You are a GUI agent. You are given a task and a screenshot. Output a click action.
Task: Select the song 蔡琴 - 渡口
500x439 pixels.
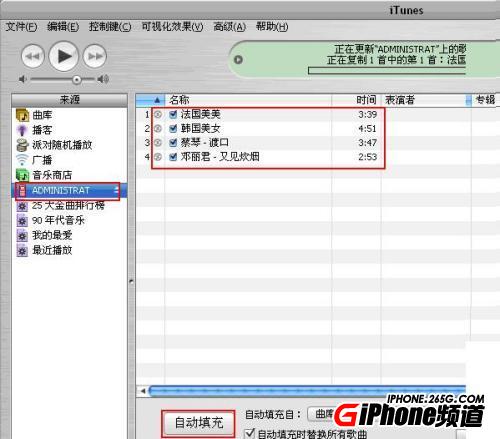pyautogui.click(x=205, y=143)
